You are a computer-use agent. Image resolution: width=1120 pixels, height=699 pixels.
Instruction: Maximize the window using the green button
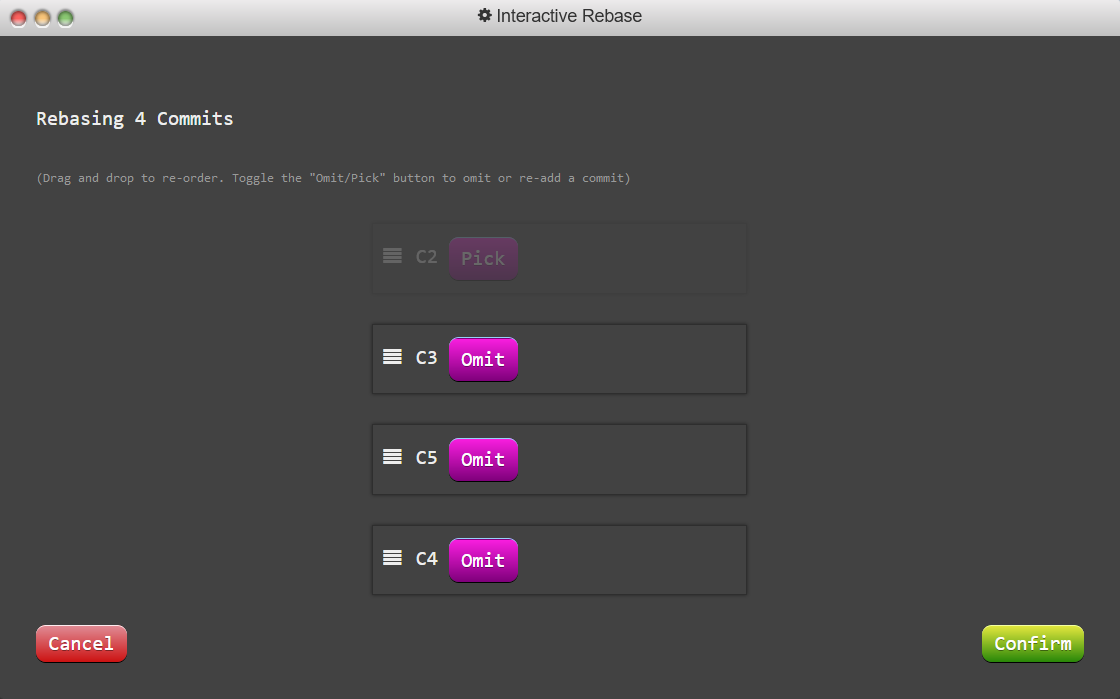pos(65,18)
